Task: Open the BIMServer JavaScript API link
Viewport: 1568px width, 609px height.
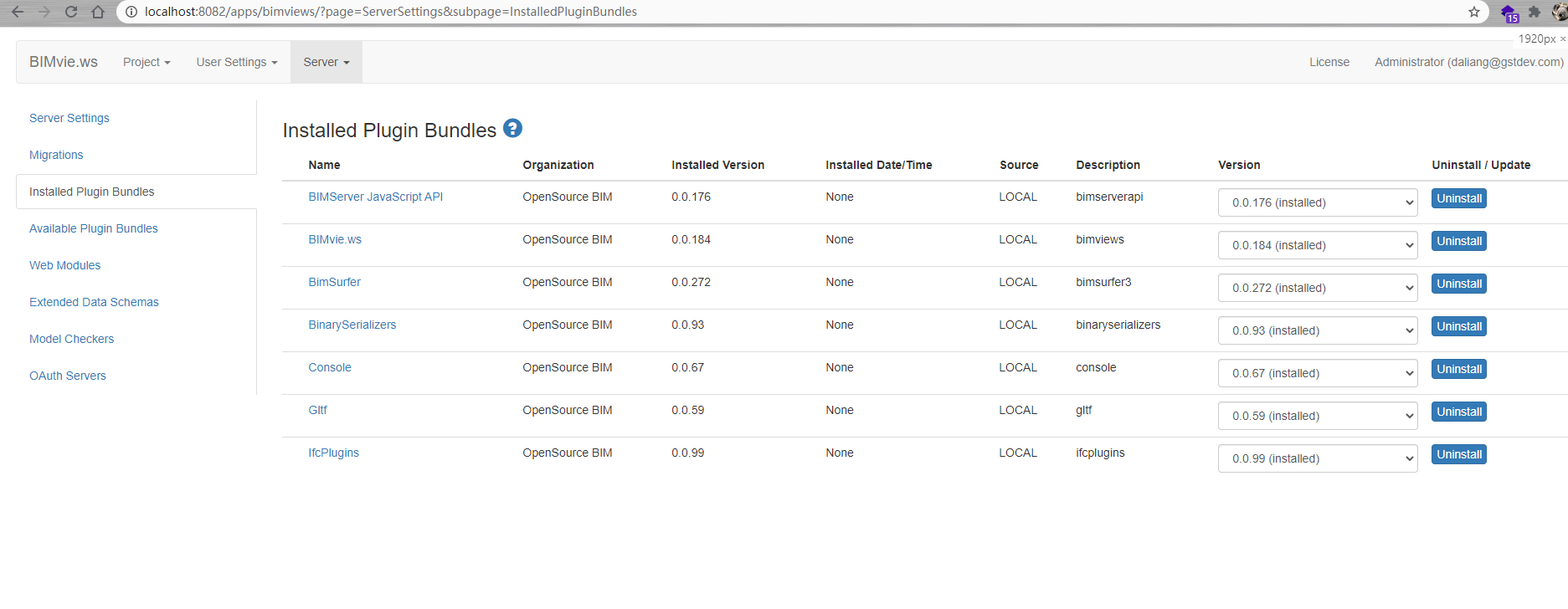Action: pos(375,197)
